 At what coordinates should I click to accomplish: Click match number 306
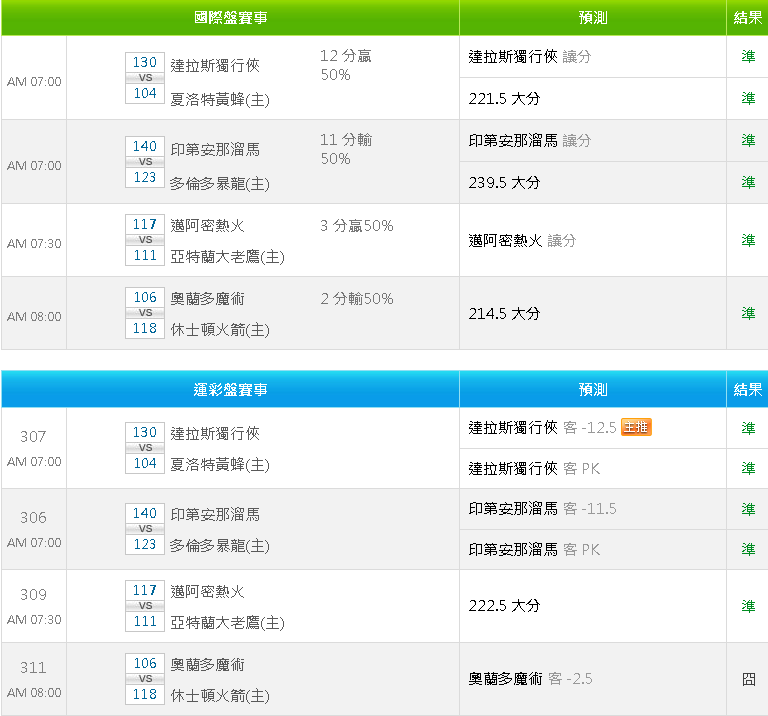coord(33,518)
